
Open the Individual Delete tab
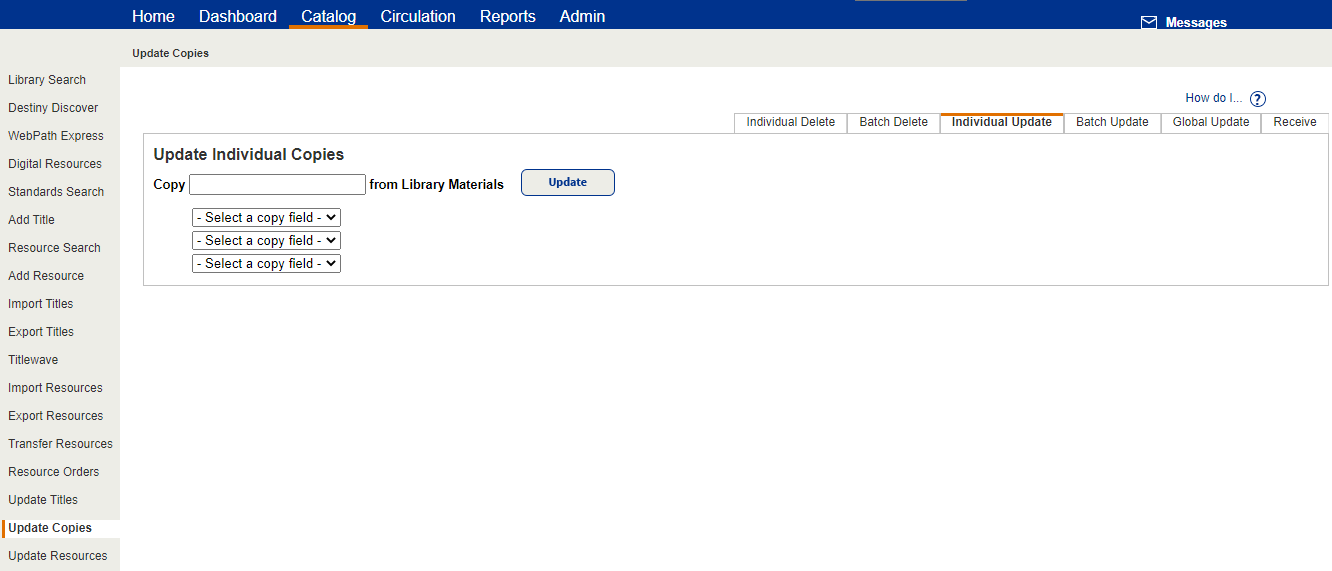tap(790, 122)
